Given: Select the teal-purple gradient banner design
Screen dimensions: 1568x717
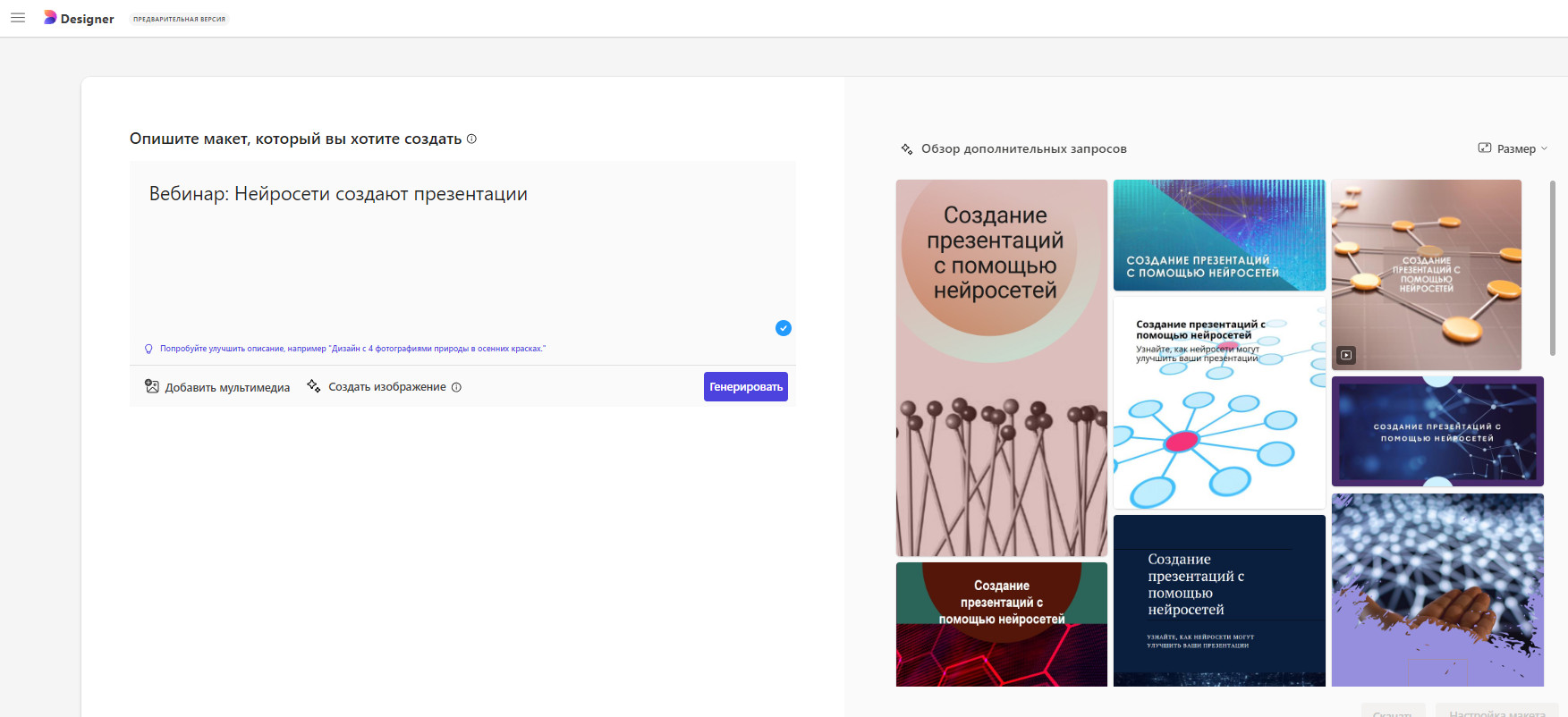Looking at the screenshot, I should coord(1219,235).
